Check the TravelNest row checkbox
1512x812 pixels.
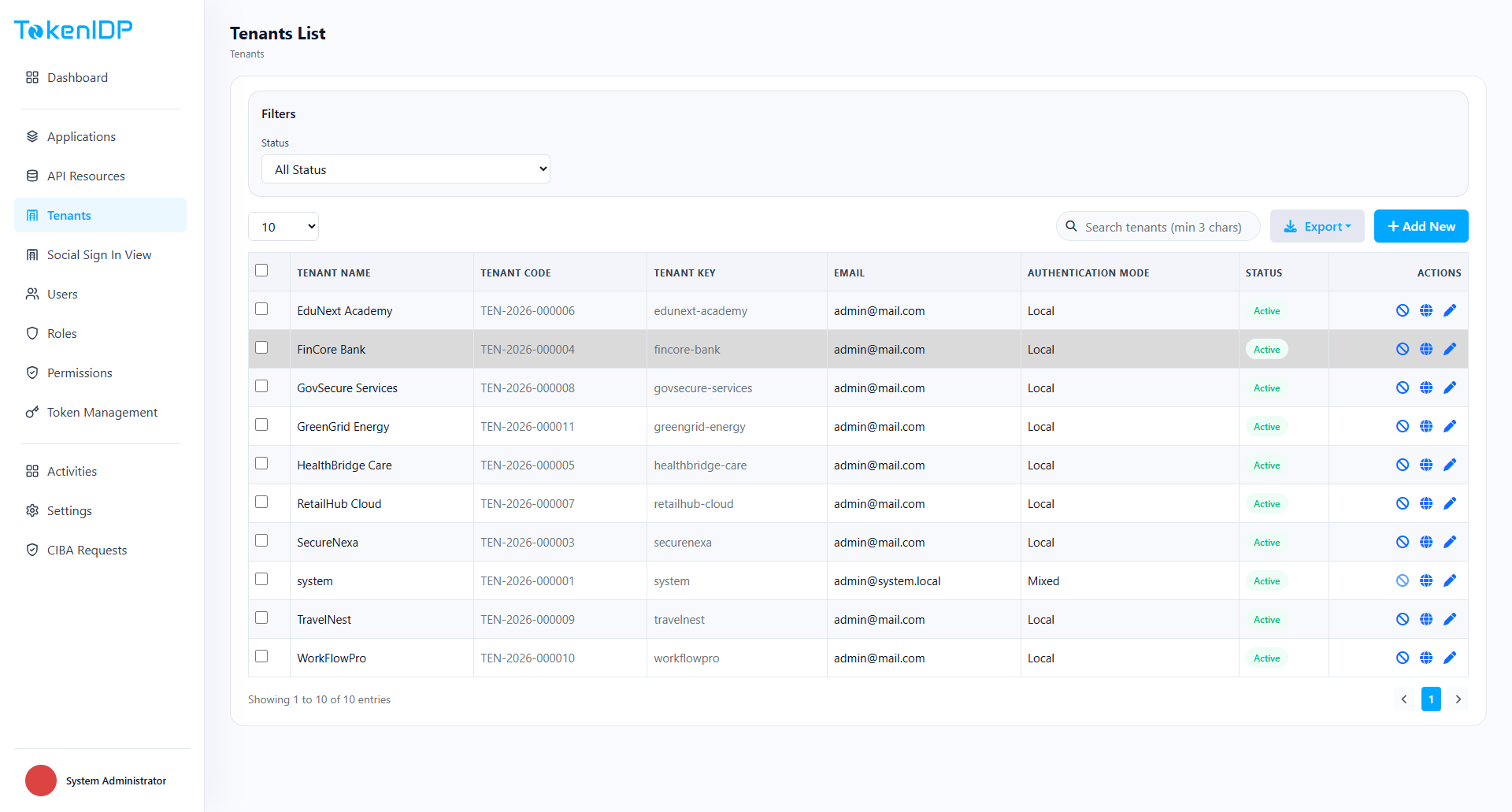tap(261, 617)
